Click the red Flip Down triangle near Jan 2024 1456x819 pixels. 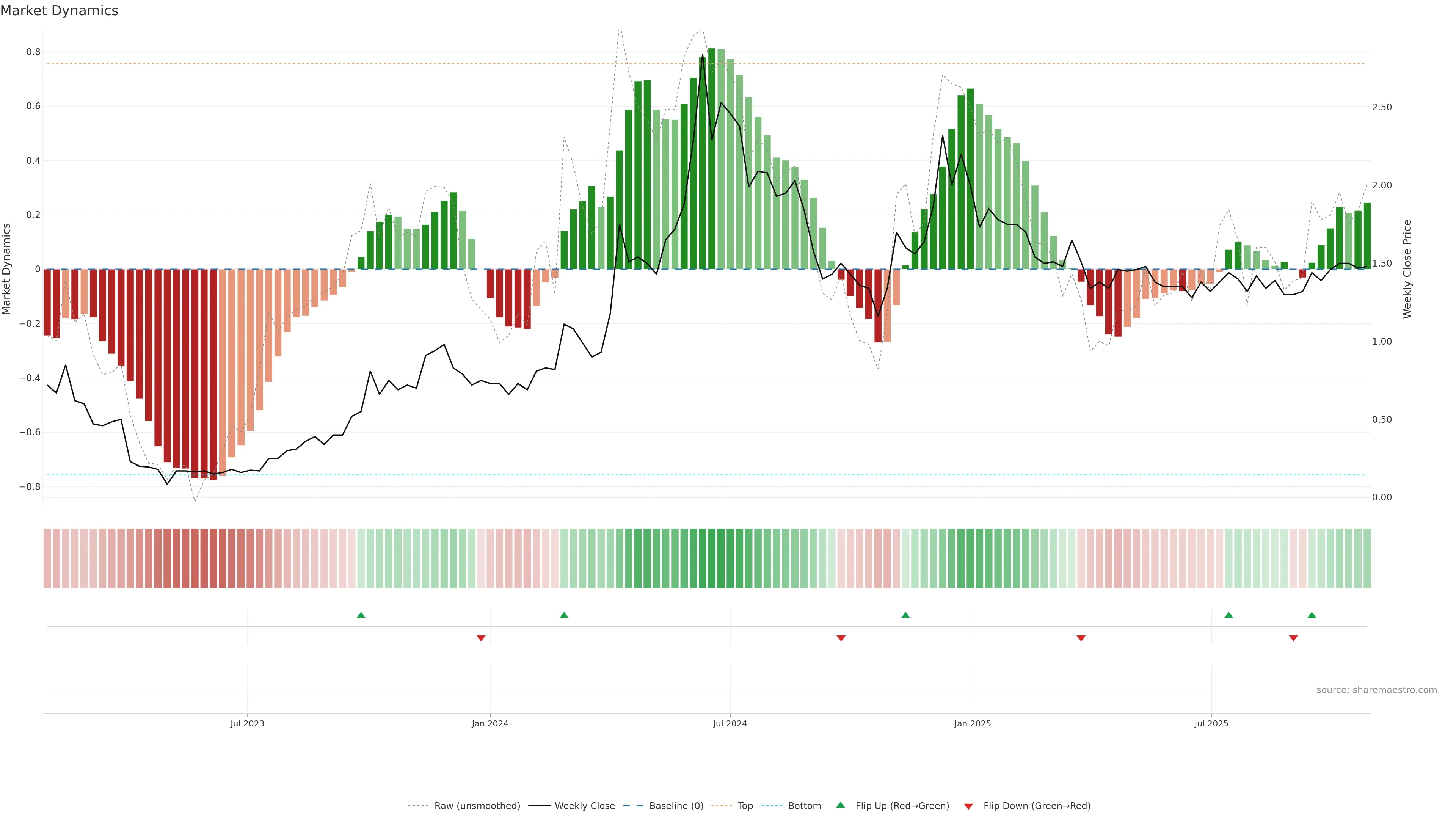tap(481, 638)
